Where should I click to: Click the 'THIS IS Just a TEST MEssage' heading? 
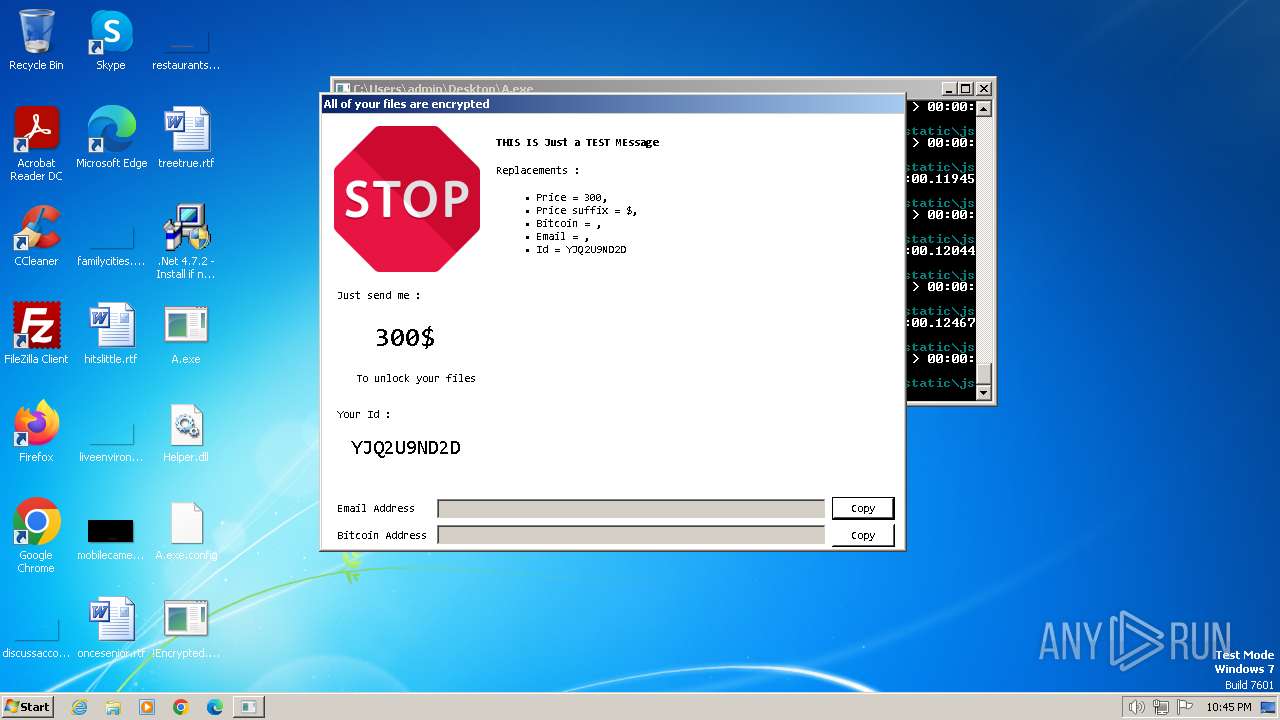[x=578, y=142]
